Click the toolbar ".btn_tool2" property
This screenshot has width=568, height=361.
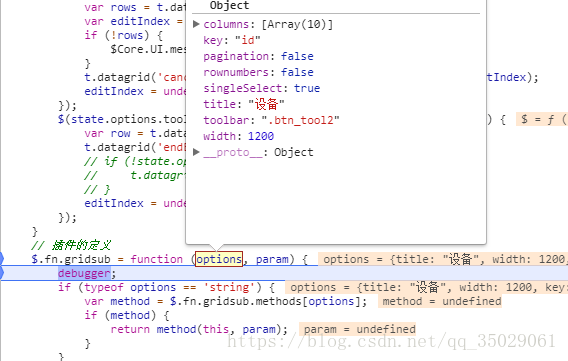click(x=271, y=120)
